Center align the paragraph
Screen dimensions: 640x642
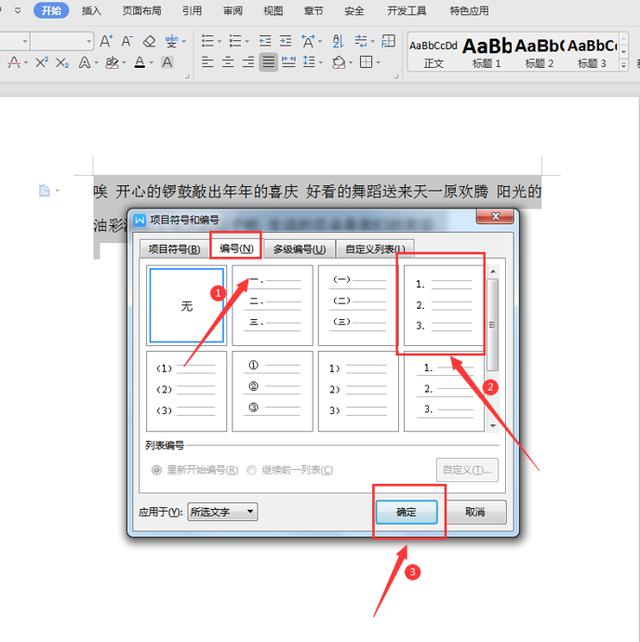[228, 62]
